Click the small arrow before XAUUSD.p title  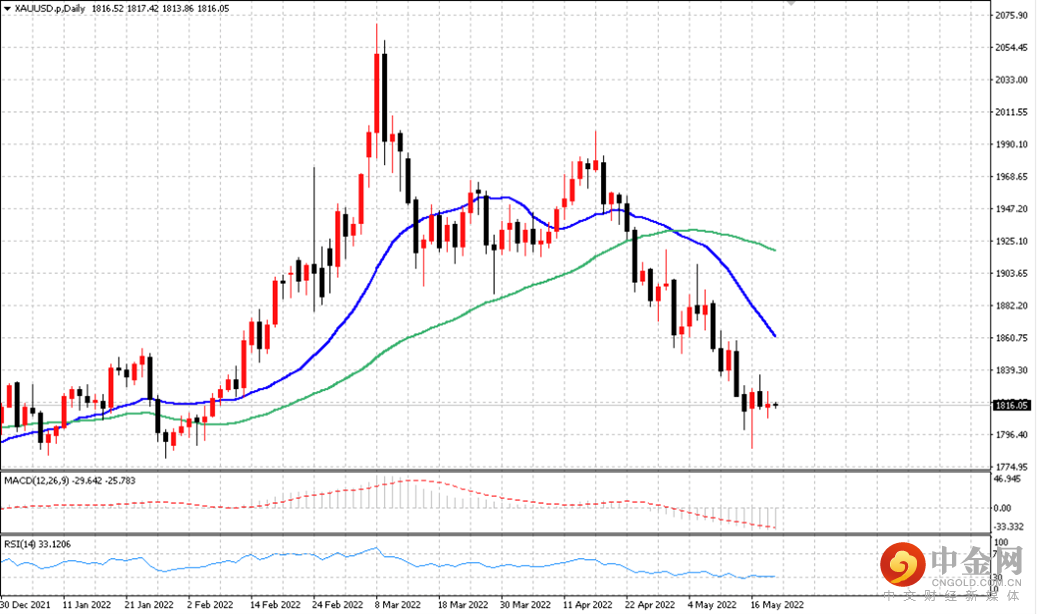click(7, 9)
